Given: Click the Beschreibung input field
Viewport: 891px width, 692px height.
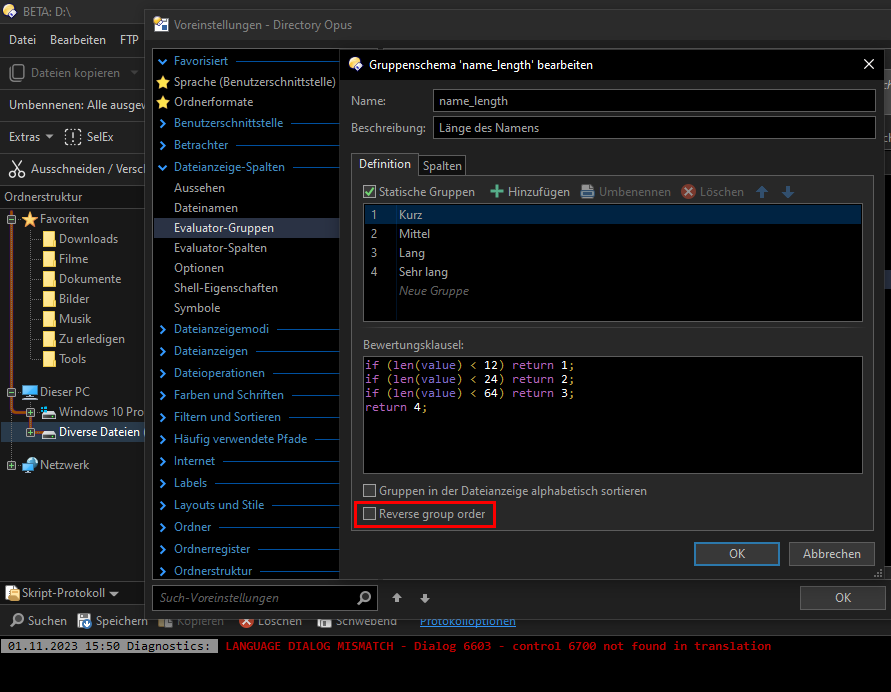Looking at the screenshot, I should (x=654, y=128).
